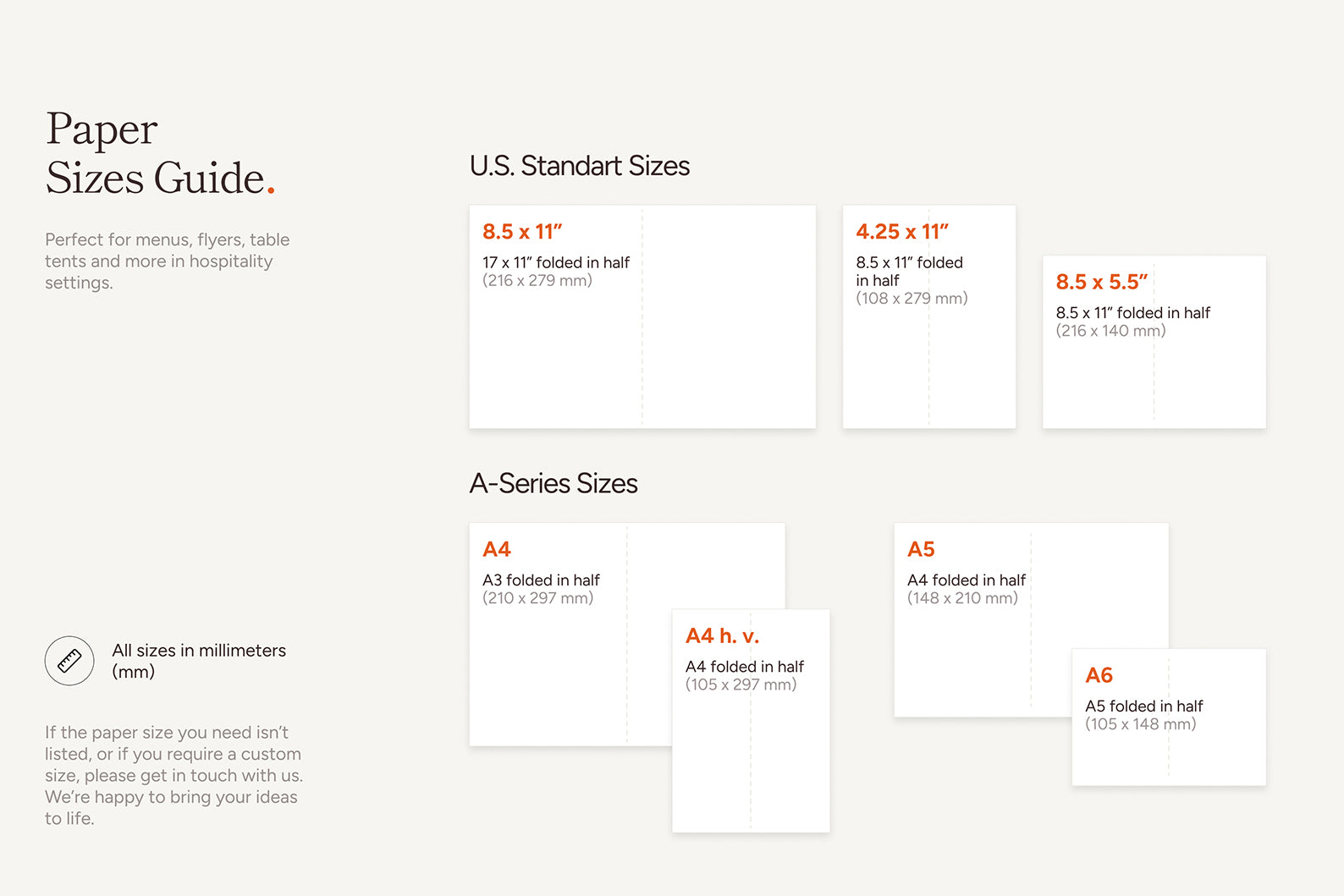Screen dimensions: 1344x896
Task: Choose the A4 h. v. paper card
Action: click(x=751, y=721)
